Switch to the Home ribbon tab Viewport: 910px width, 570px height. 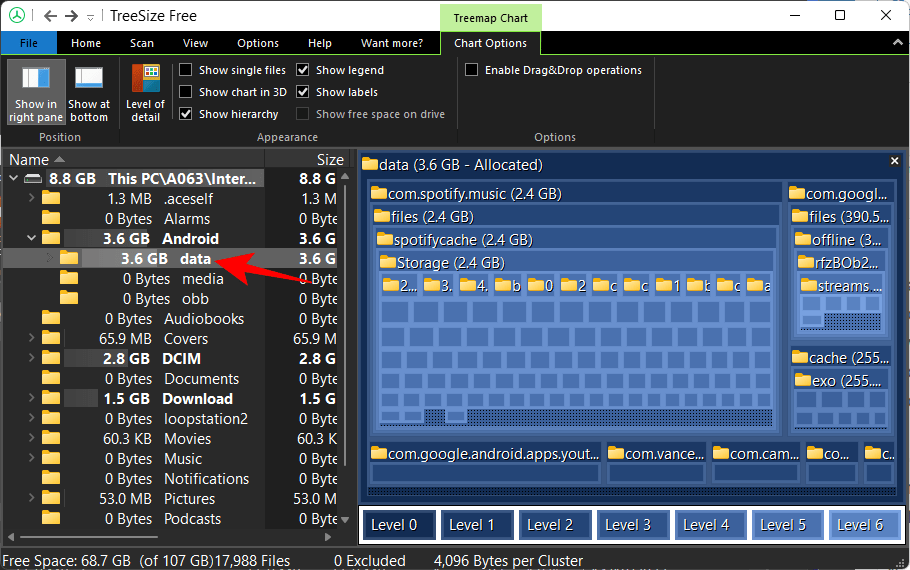[86, 43]
